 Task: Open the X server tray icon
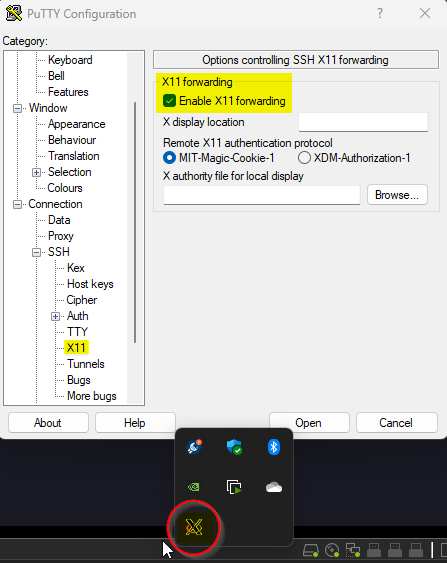coord(194,527)
